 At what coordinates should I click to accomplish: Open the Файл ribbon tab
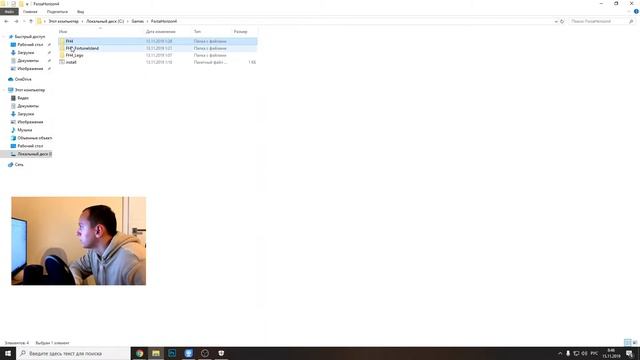(x=9, y=11)
